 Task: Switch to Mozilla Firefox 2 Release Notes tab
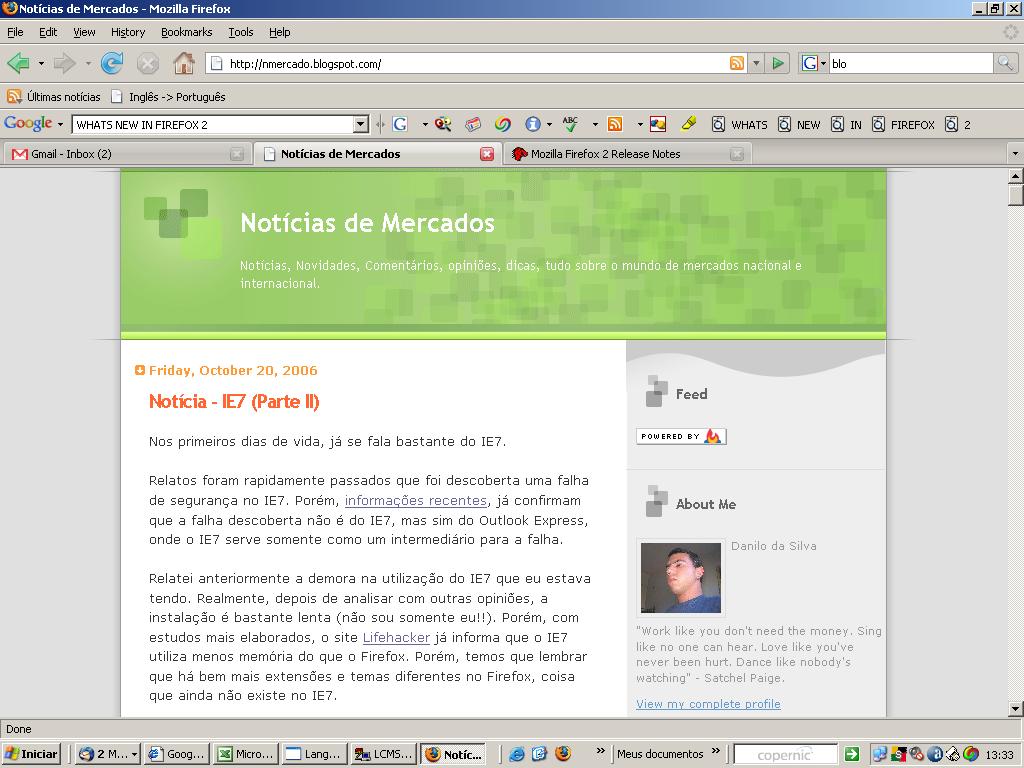[627, 154]
